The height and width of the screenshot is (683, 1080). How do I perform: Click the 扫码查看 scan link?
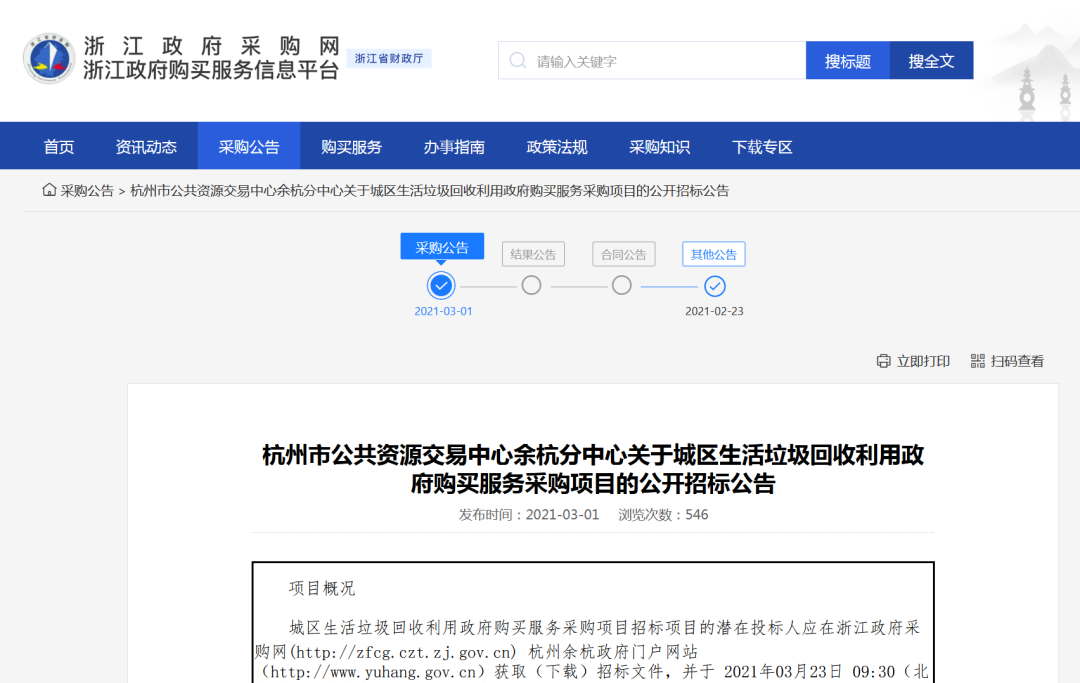click(x=1017, y=361)
